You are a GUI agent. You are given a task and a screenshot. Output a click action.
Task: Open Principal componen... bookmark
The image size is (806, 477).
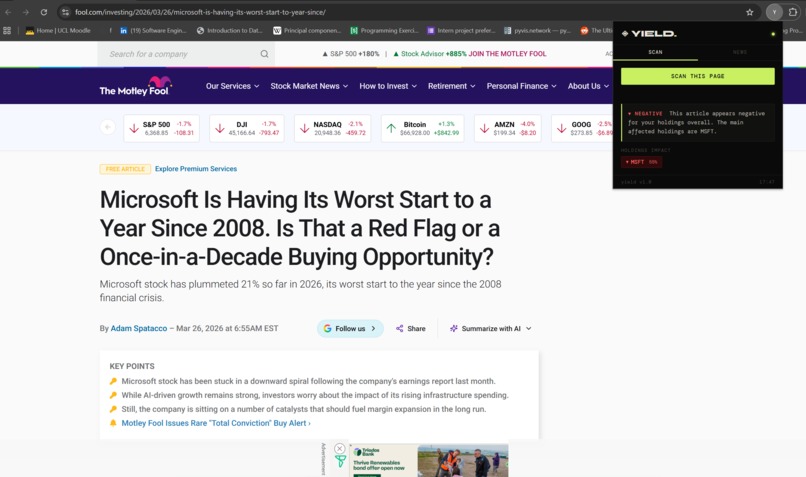click(x=307, y=30)
